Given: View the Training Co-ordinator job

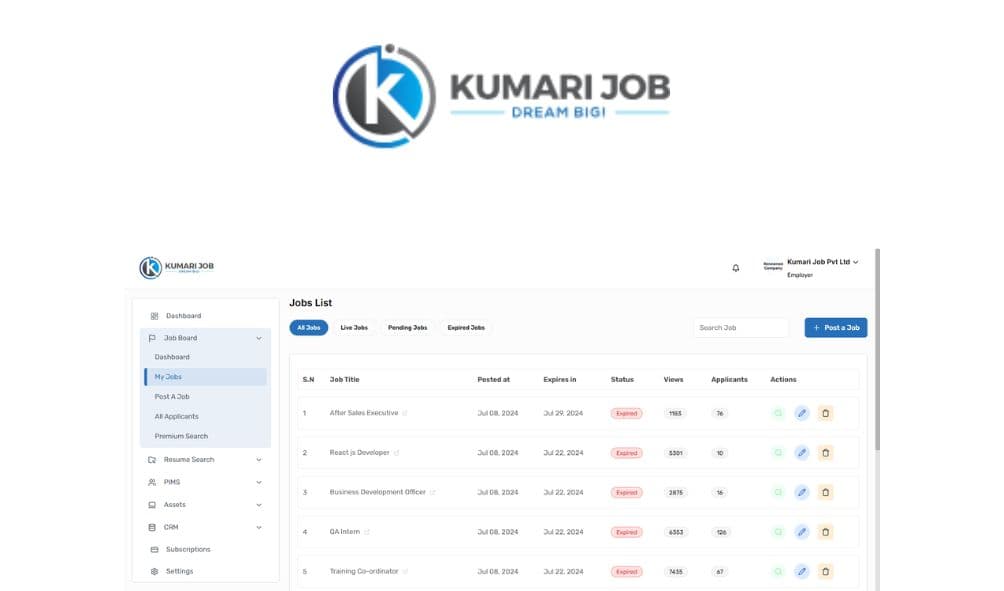Looking at the screenshot, I should [778, 572].
